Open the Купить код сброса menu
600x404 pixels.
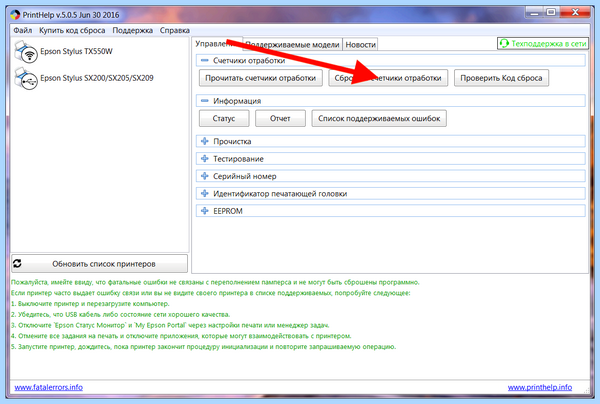(72, 30)
